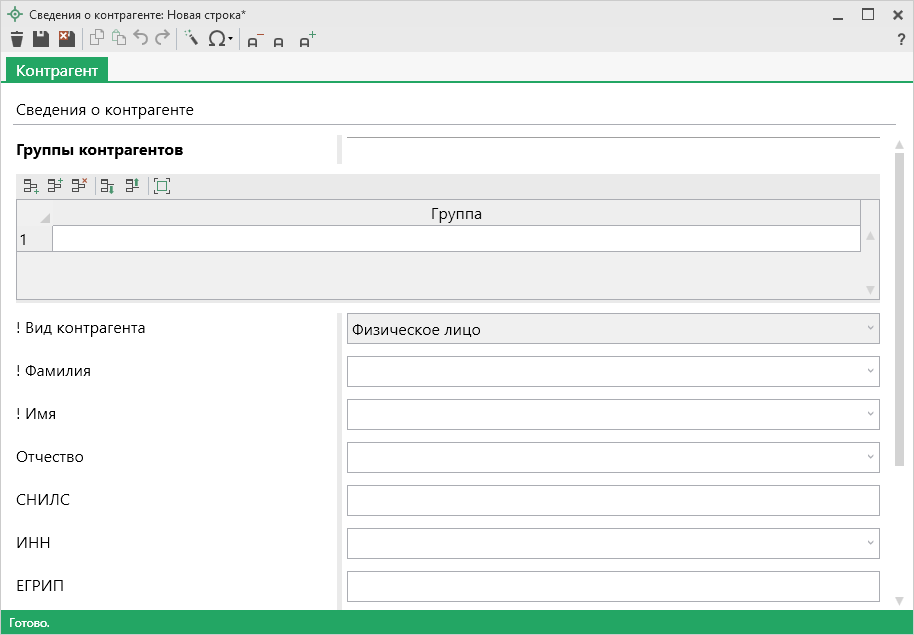Click the Группа column header
Viewport: 914px width, 635px height.
click(456, 214)
